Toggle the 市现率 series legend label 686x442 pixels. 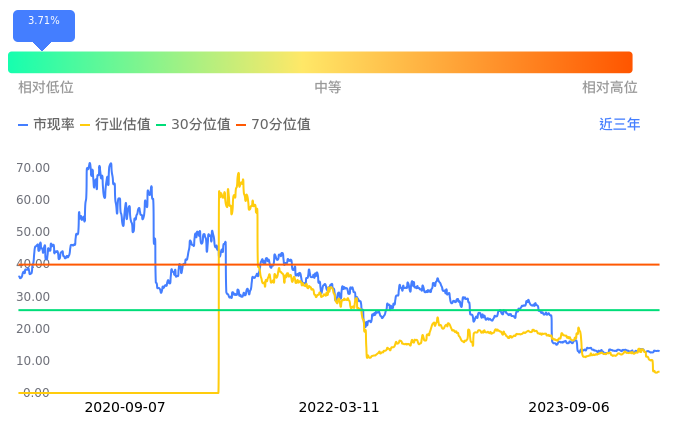[54, 125]
